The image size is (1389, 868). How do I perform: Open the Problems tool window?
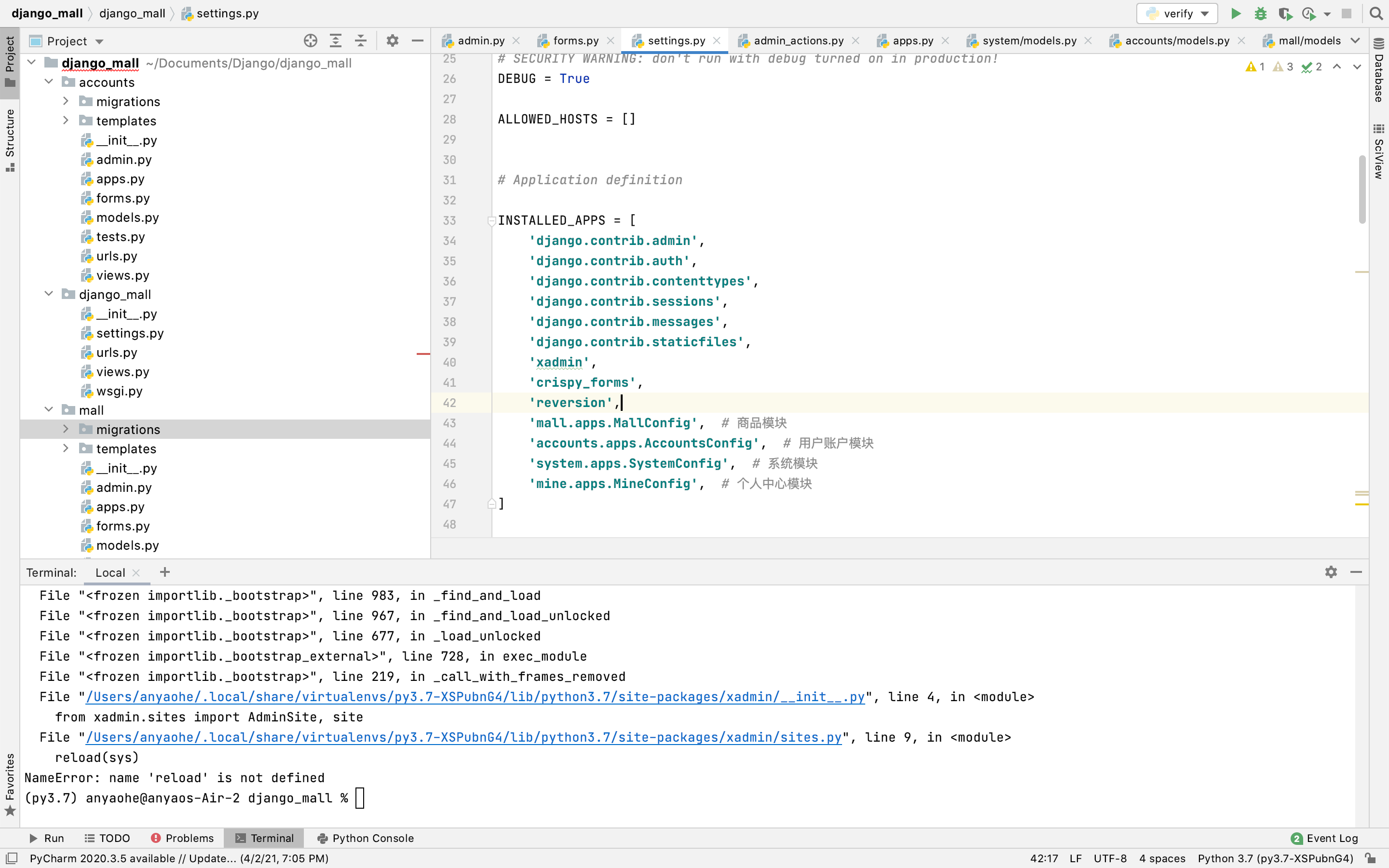coord(182,838)
